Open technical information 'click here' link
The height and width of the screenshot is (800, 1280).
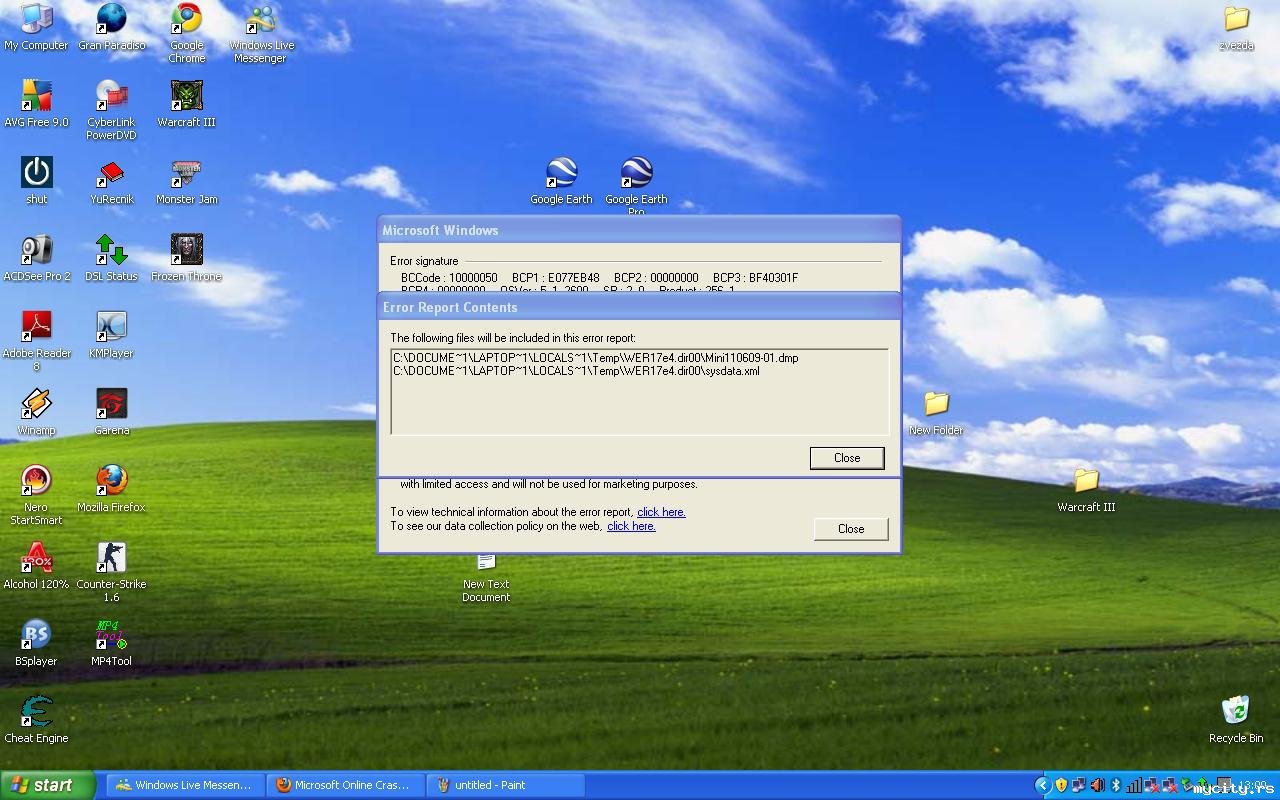tap(661, 512)
